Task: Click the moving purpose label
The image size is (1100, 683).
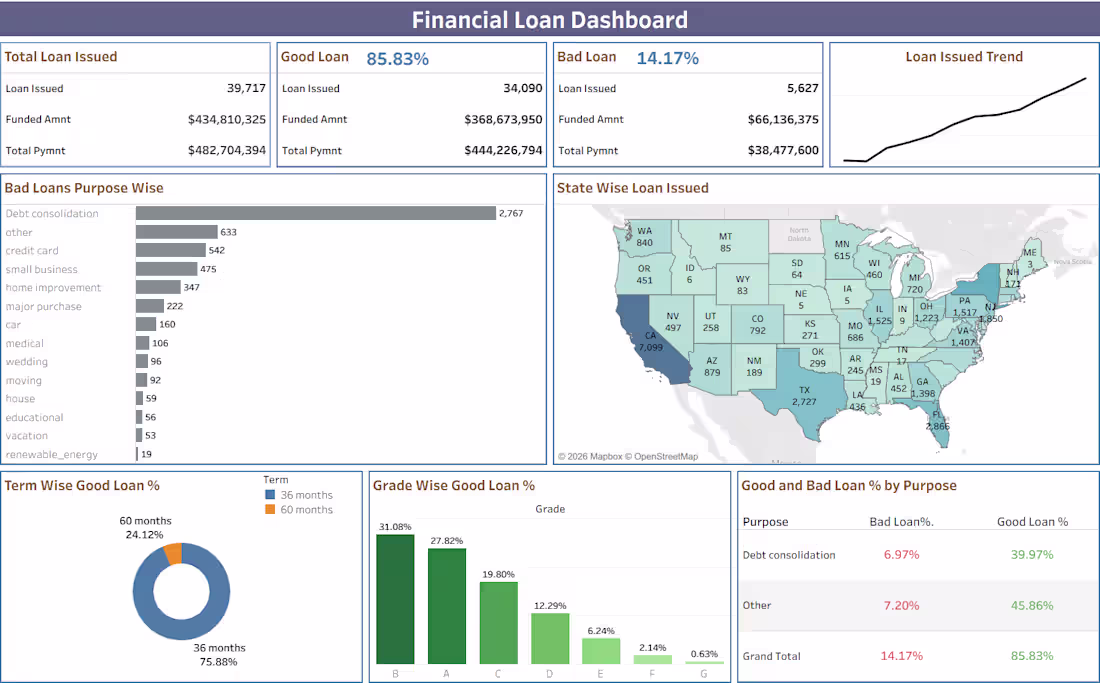Action: 24,381
